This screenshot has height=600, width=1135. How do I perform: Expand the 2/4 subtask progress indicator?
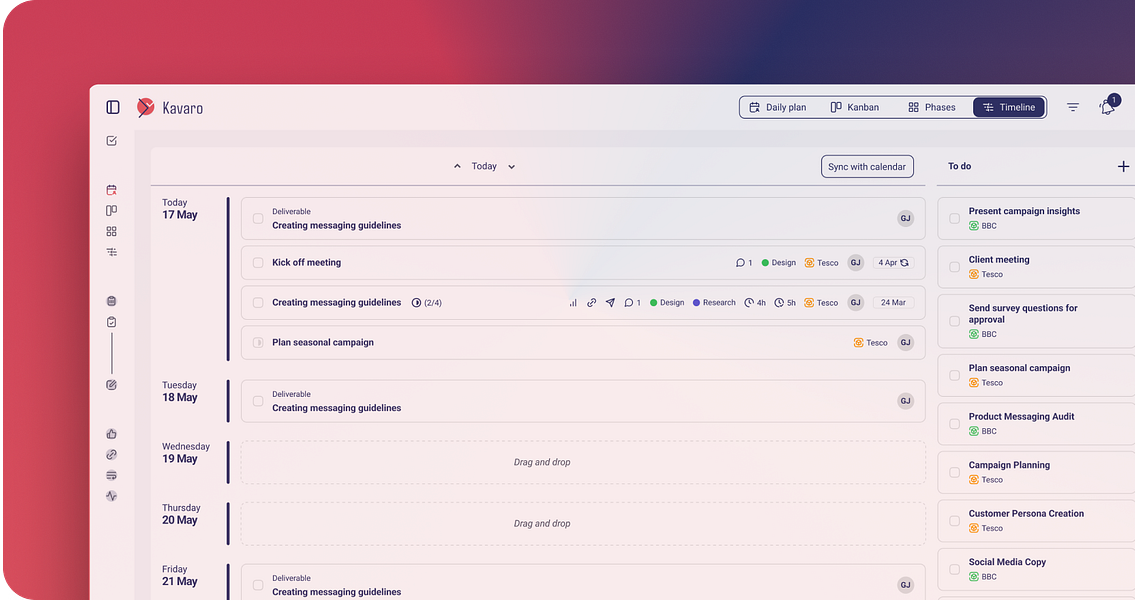pos(426,303)
